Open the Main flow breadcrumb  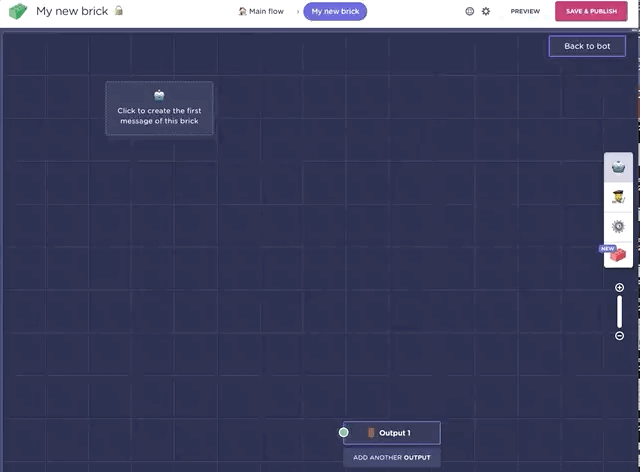pos(261,11)
